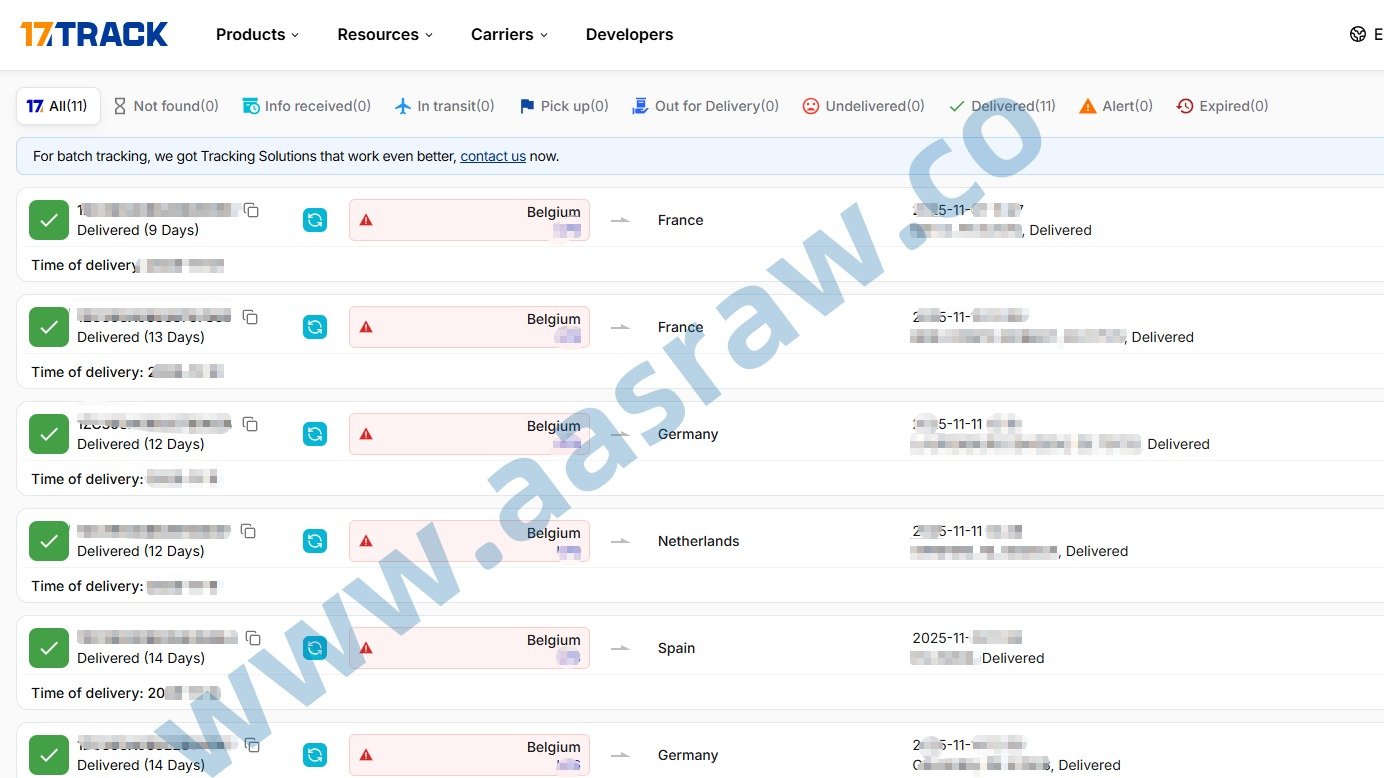The width and height of the screenshot is (1384, 778).
Task: Click the green checkmark on Netherlands shipment
Action: [49, 541]
